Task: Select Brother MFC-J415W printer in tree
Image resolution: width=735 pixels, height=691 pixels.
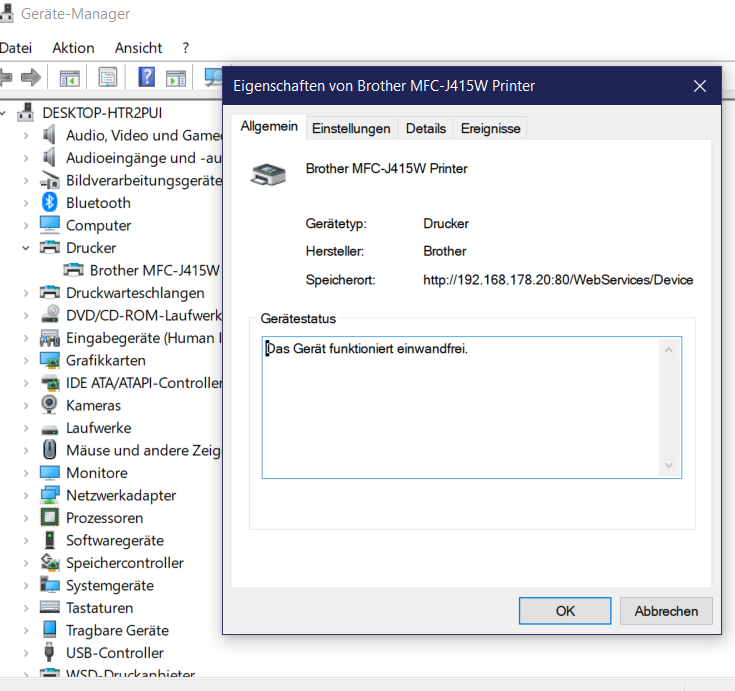Action: coord(154,270)
